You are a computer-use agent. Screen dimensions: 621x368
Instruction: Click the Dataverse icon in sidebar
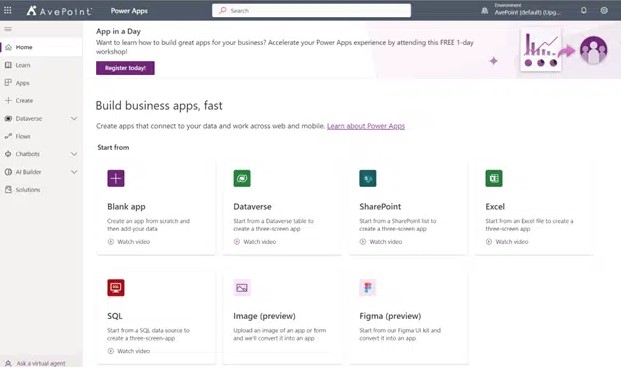[8, 118]
